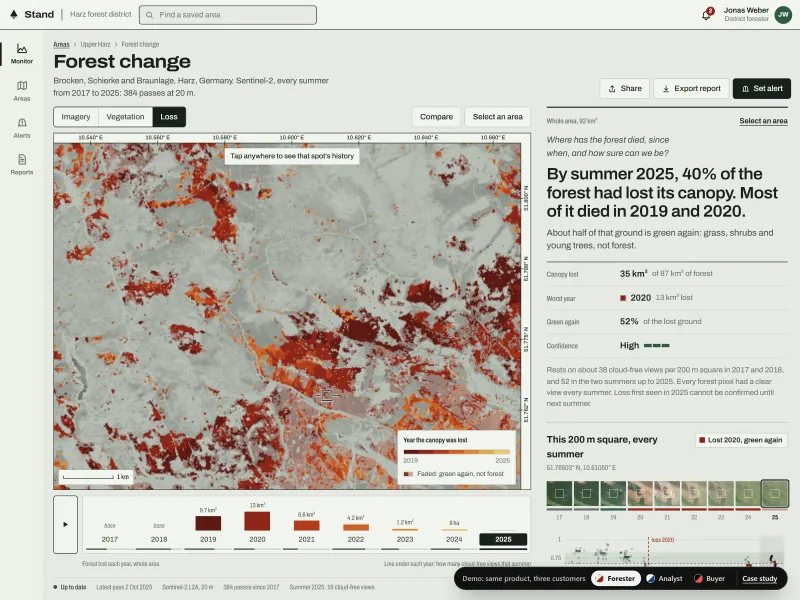
Task: Click the Compare button above map
Action: pyautogui.click(x=436, y=117)
